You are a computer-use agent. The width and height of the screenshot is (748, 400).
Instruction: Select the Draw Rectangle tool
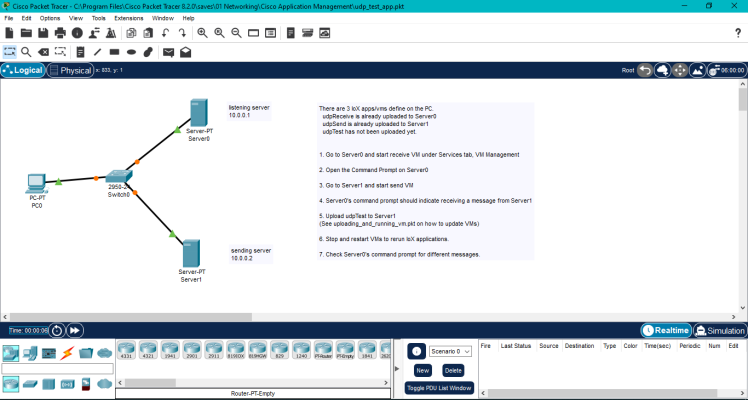click(114, 52)
